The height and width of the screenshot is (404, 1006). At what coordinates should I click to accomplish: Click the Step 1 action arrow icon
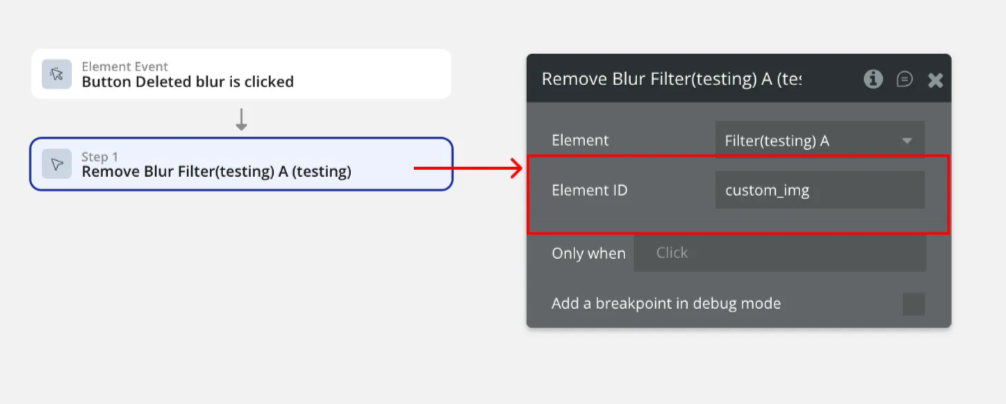point(56,164)
